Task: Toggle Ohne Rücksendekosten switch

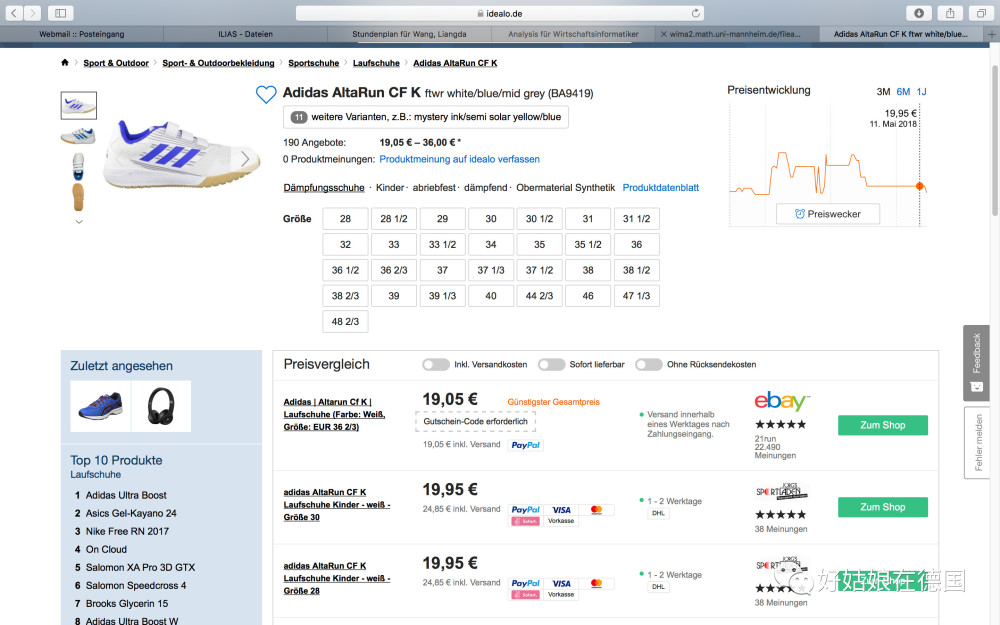Action: coord(649,364)
